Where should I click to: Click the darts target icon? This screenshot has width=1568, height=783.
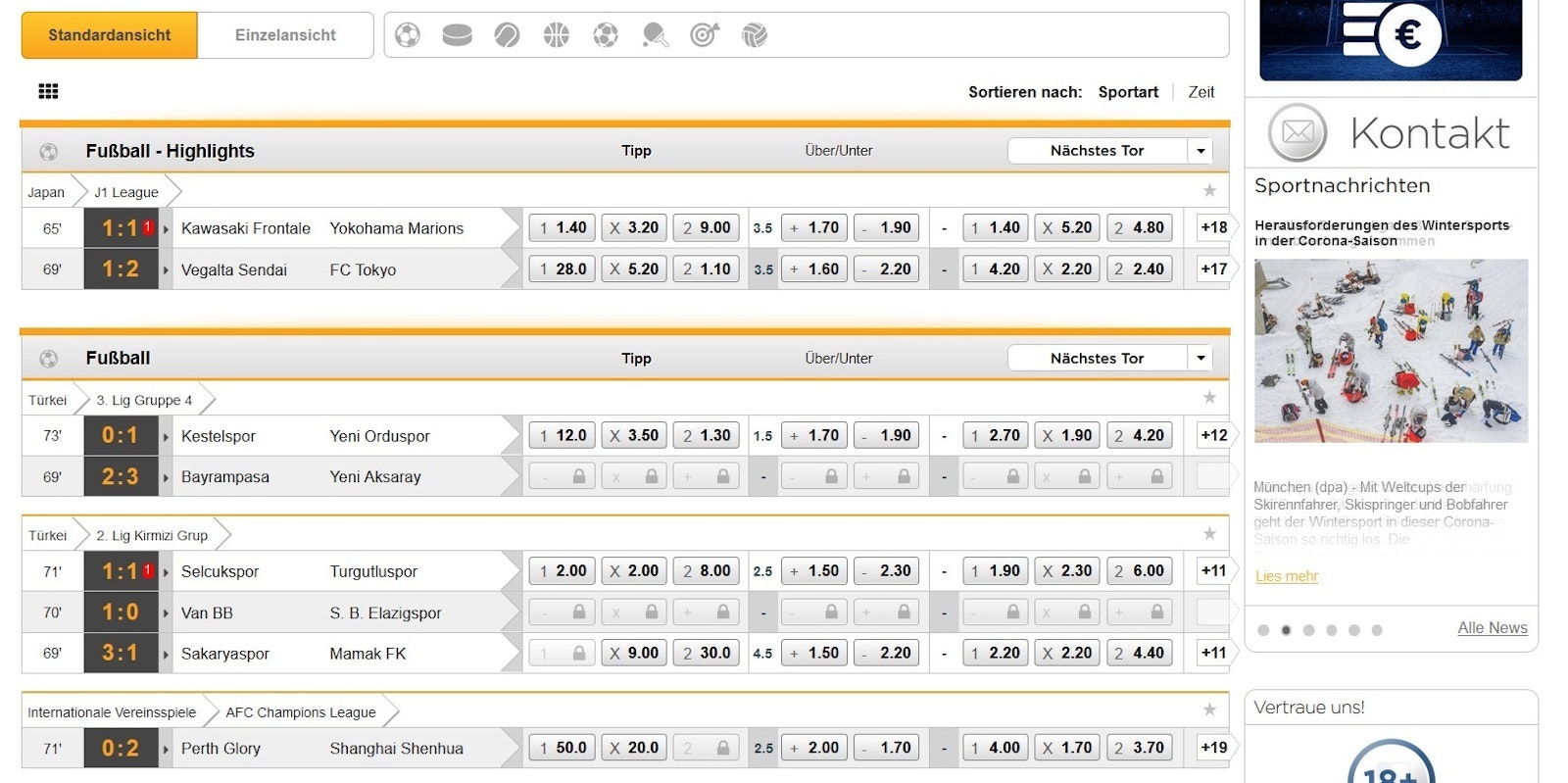click(x=705, y=35)
